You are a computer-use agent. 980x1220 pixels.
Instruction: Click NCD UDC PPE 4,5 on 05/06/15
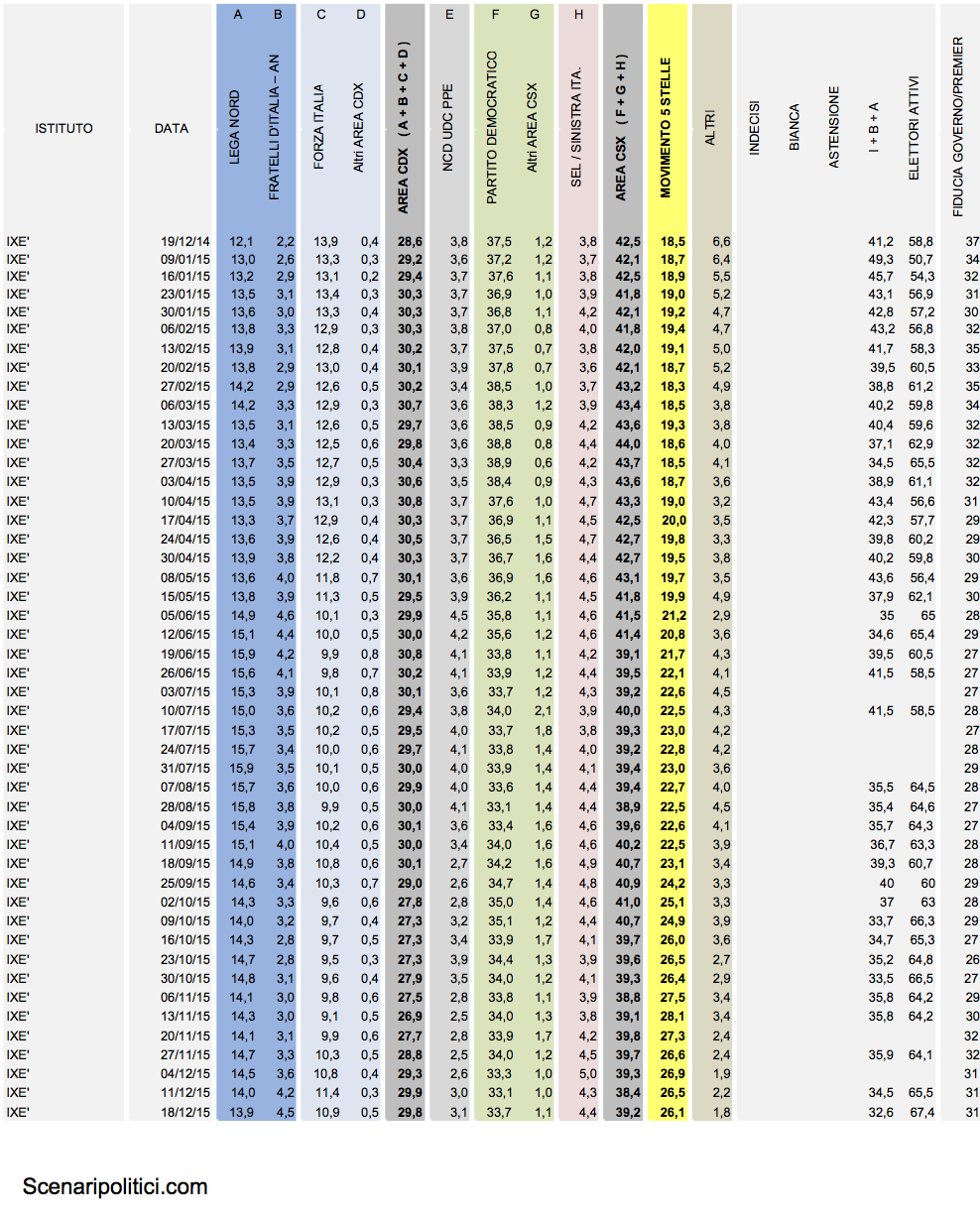[x=458, y=615]
